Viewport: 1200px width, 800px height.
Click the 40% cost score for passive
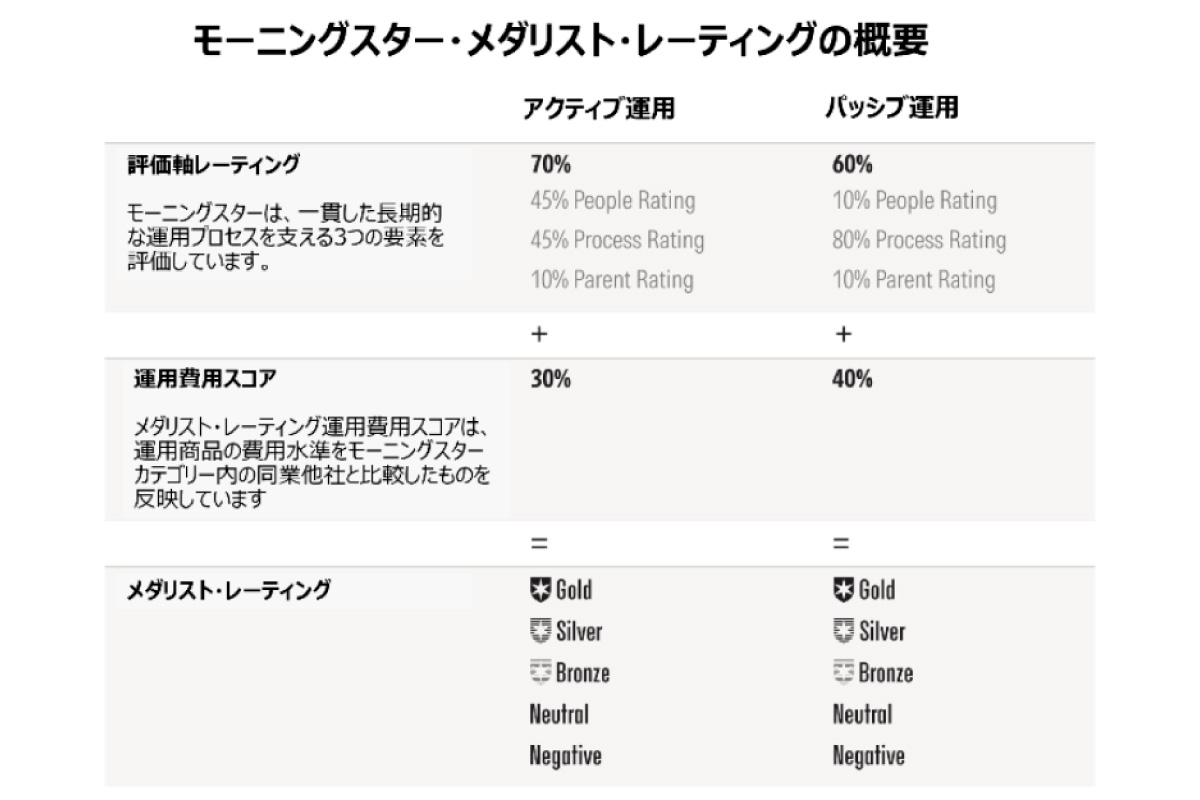852,379
